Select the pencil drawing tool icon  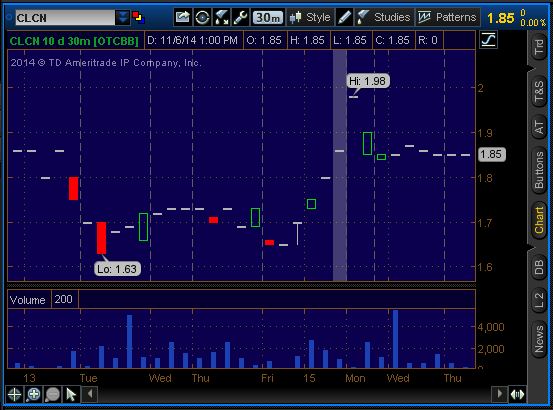344,17
